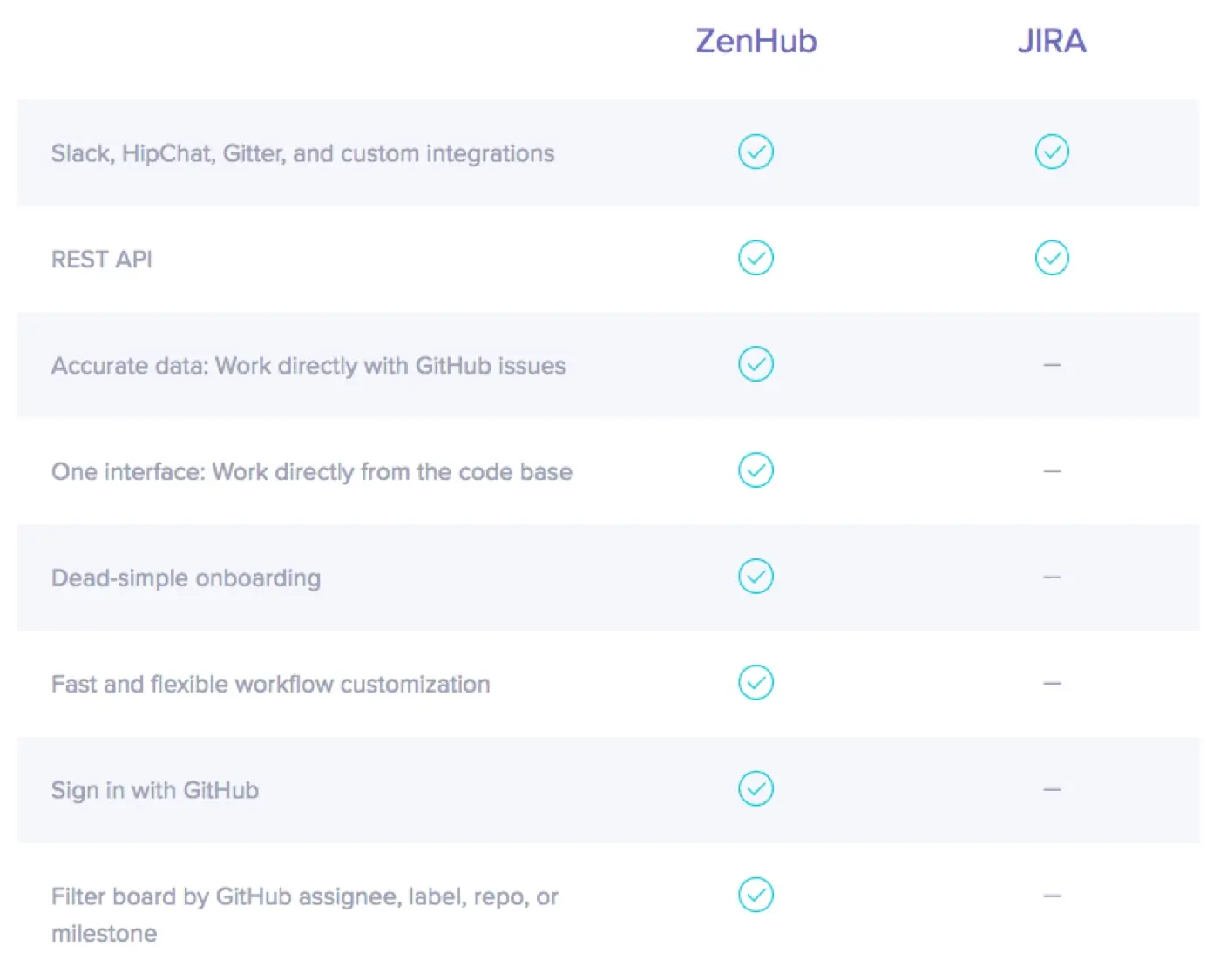
Task: Click the JIRA dash in the Filter board row
Action: pyautogui.click(x=1052, y=896)
